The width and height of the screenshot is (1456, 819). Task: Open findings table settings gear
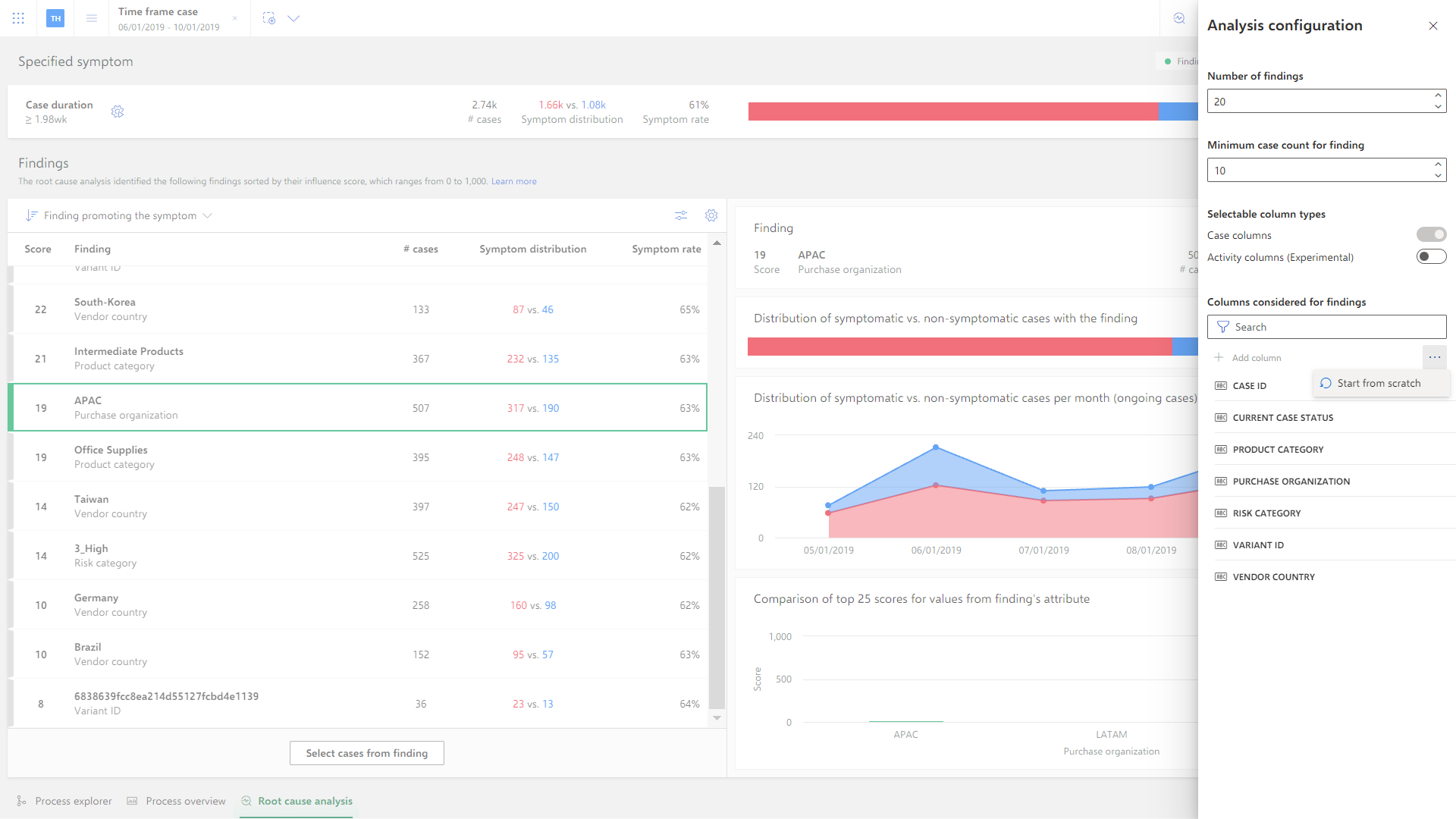tap(711, 215)
